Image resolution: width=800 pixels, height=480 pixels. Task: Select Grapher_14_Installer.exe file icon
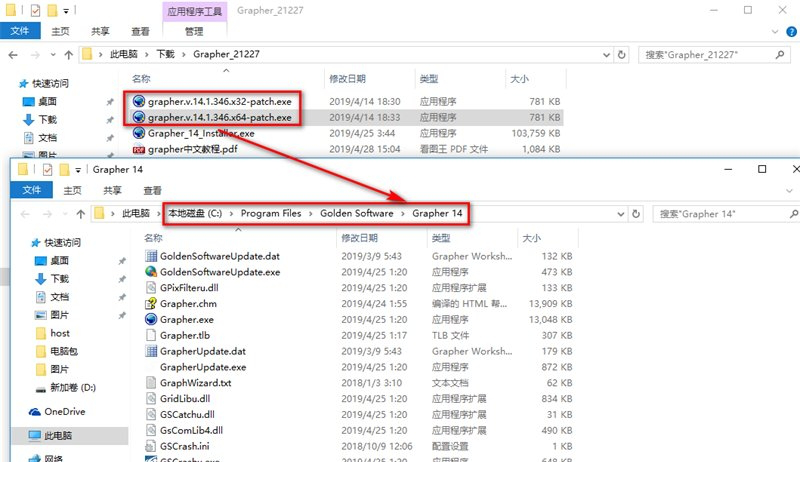pyautogui.click(x=138, y=133)
